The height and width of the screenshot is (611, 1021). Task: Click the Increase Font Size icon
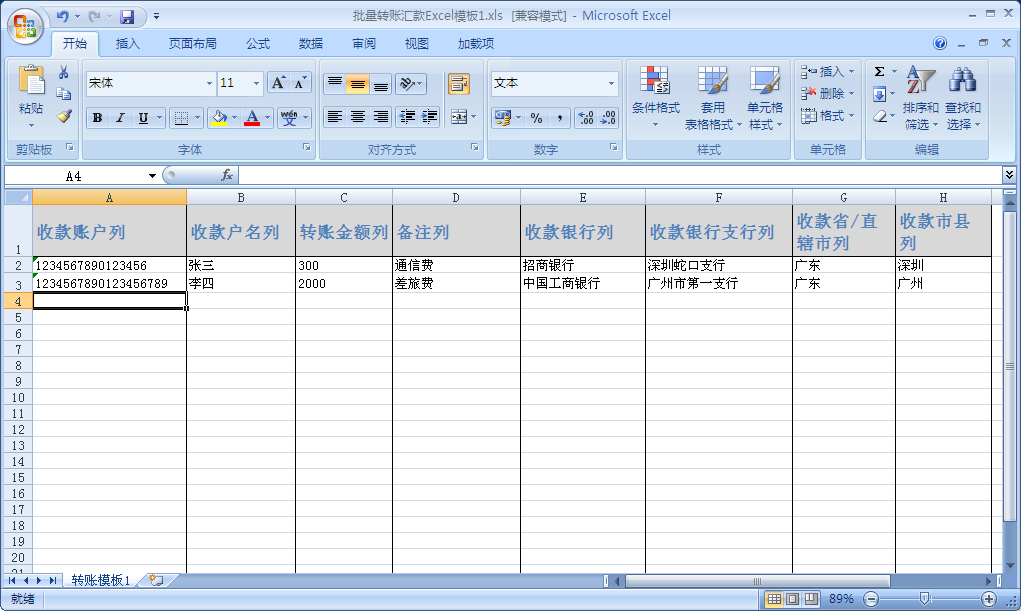[279, 83]
